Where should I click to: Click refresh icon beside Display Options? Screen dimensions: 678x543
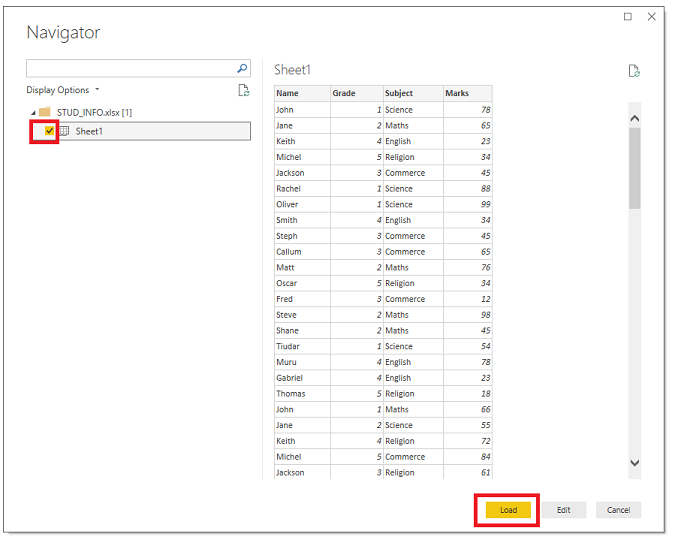point(244,90)
